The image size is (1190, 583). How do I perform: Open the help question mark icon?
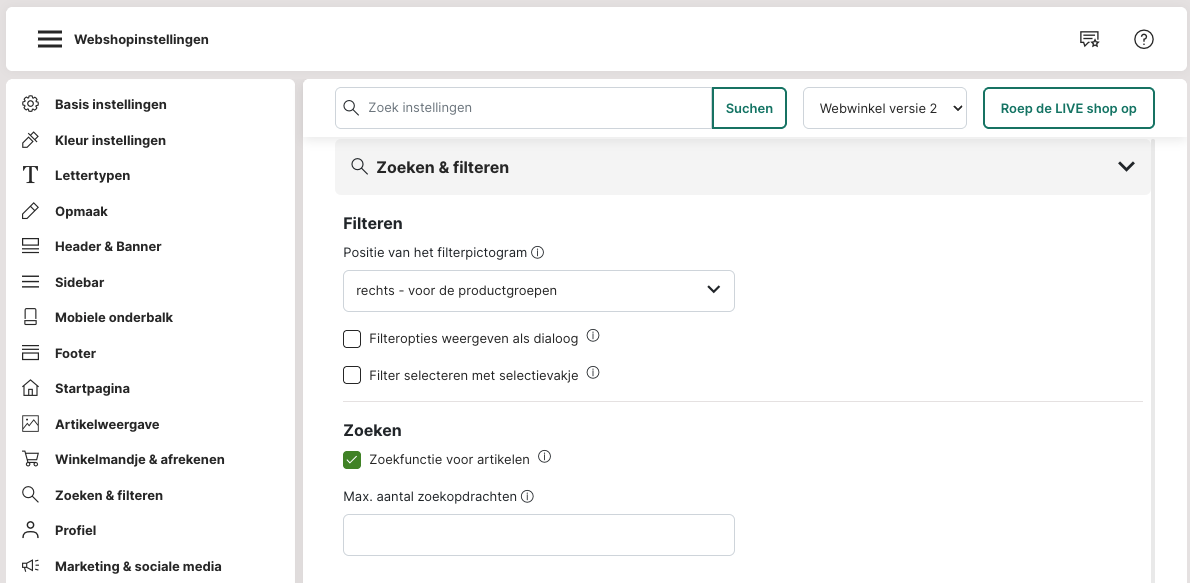point(1144,40)
